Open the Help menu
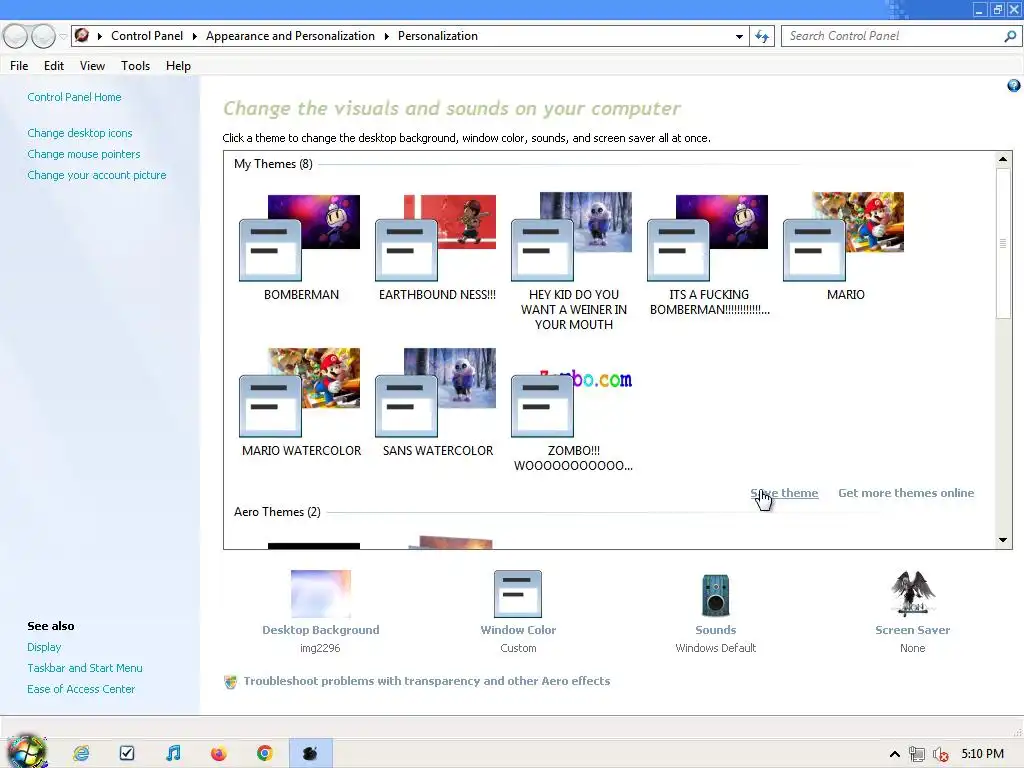This screenshot has width=1024, height=768. click(178, 65)
